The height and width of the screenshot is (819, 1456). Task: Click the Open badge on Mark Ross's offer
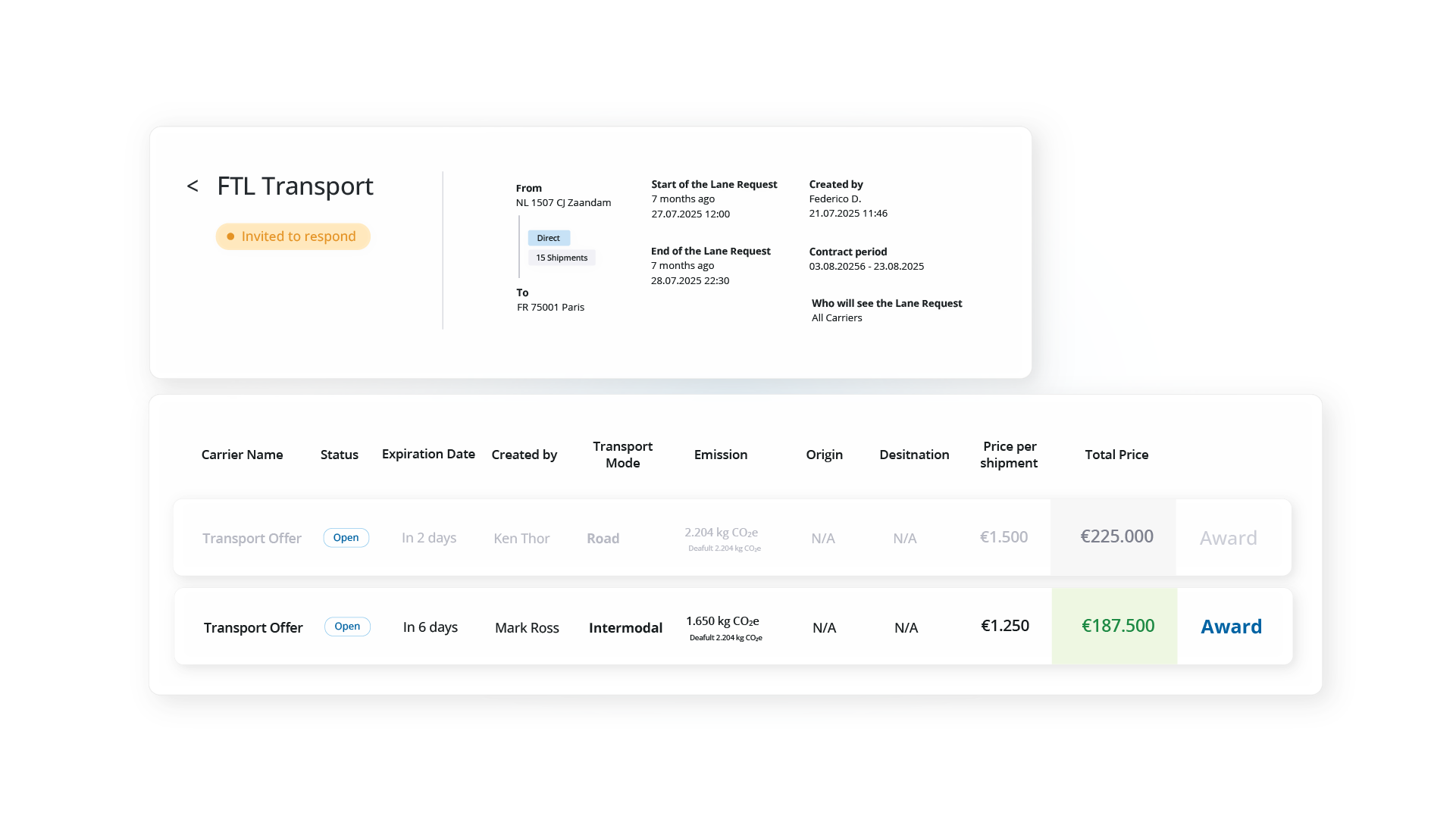(347, 627)
